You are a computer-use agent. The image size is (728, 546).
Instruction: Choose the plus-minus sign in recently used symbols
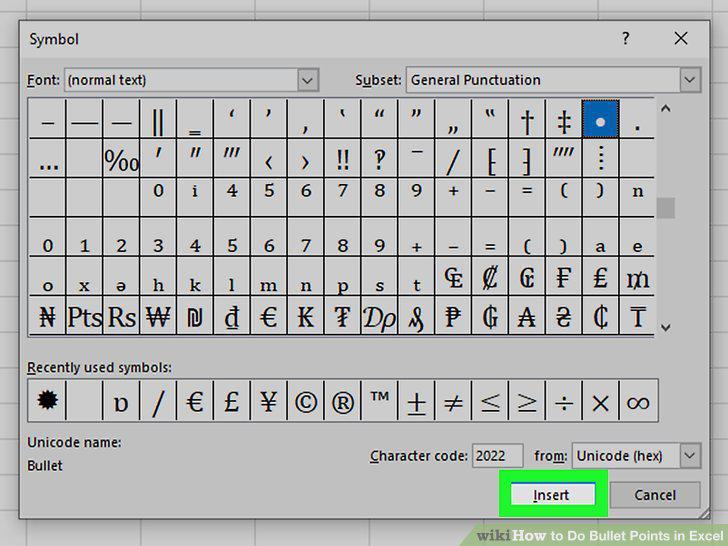coord(416,401)
